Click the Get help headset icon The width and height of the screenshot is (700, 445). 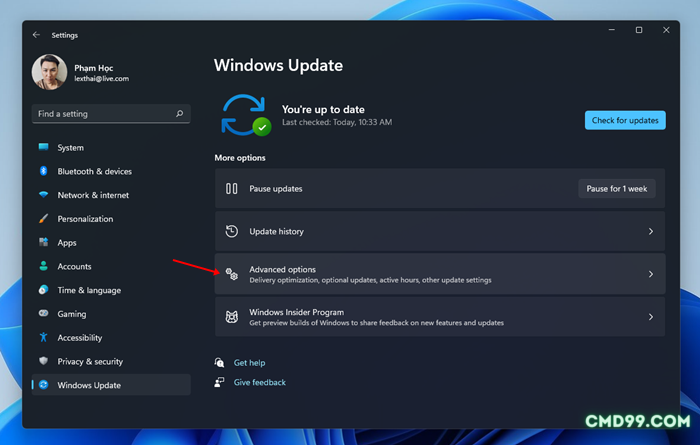pyautogui.click(x=219, y=362)
